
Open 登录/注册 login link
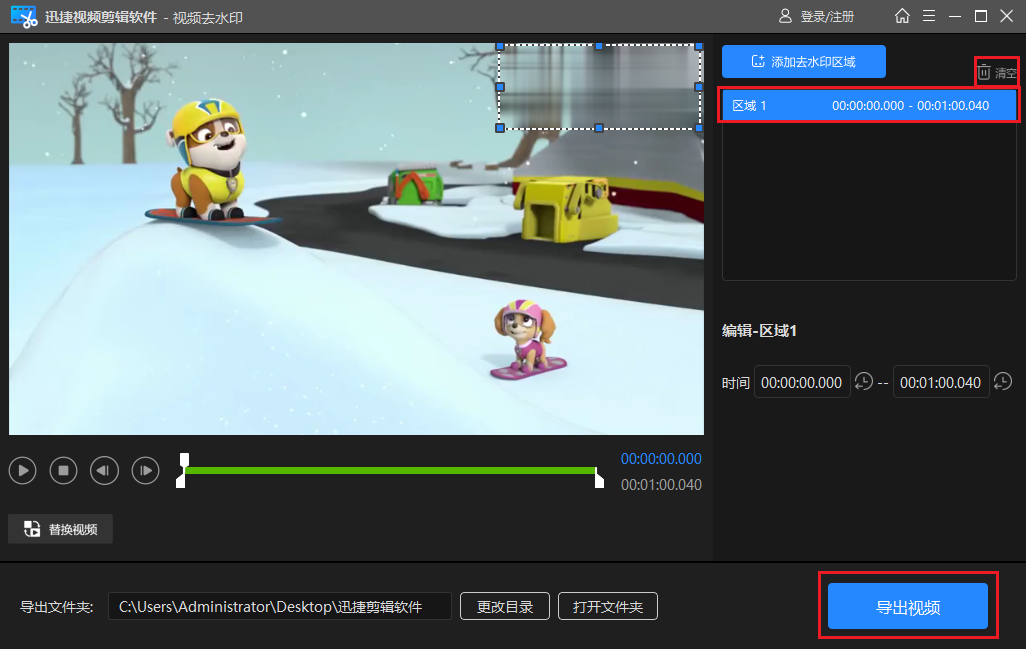(817, 16)
